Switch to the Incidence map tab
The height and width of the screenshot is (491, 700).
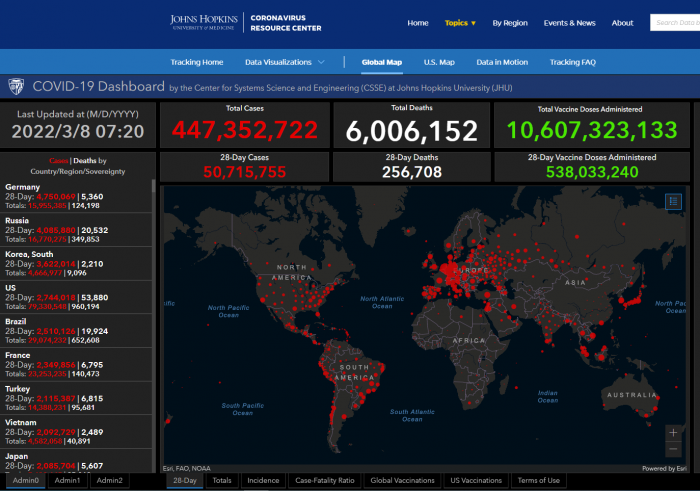(263, 481)
